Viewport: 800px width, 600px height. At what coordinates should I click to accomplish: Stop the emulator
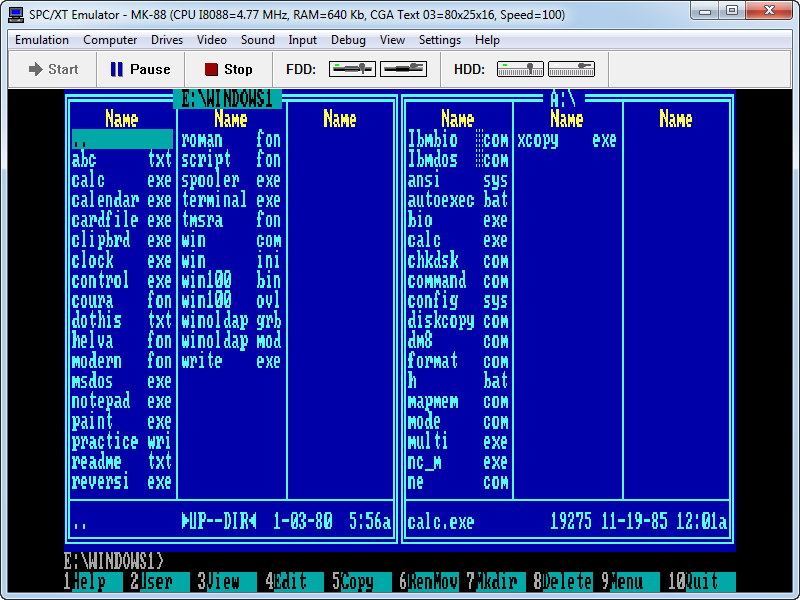(x=228, y=69)
